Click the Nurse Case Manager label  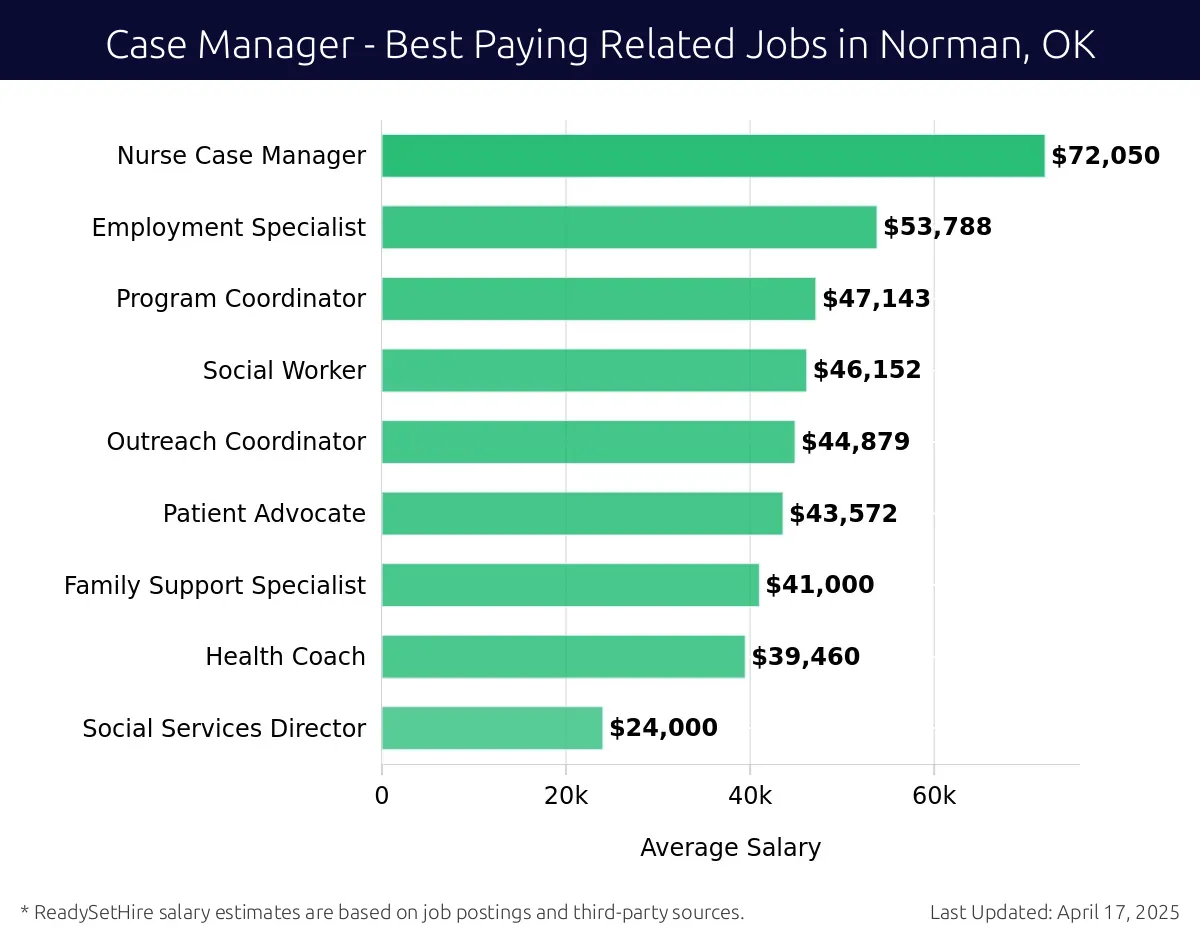[241, 156]
